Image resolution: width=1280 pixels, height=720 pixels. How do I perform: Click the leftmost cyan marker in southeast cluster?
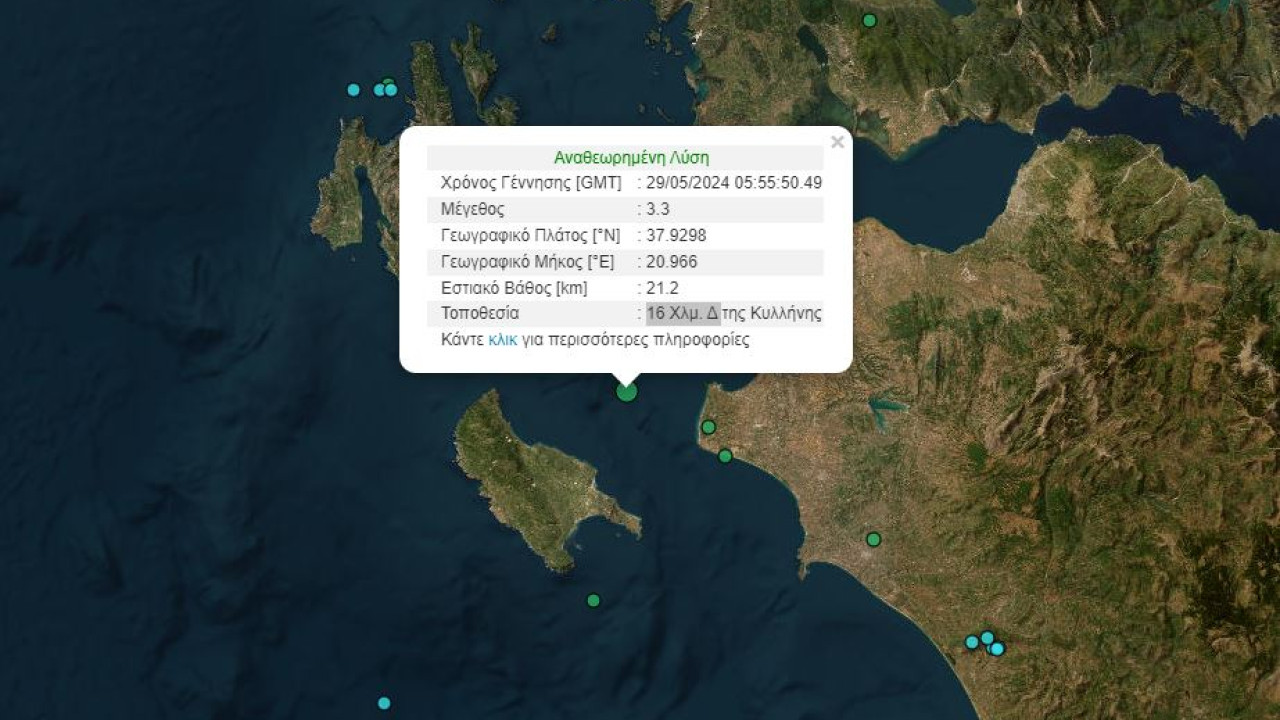[971, 642]
